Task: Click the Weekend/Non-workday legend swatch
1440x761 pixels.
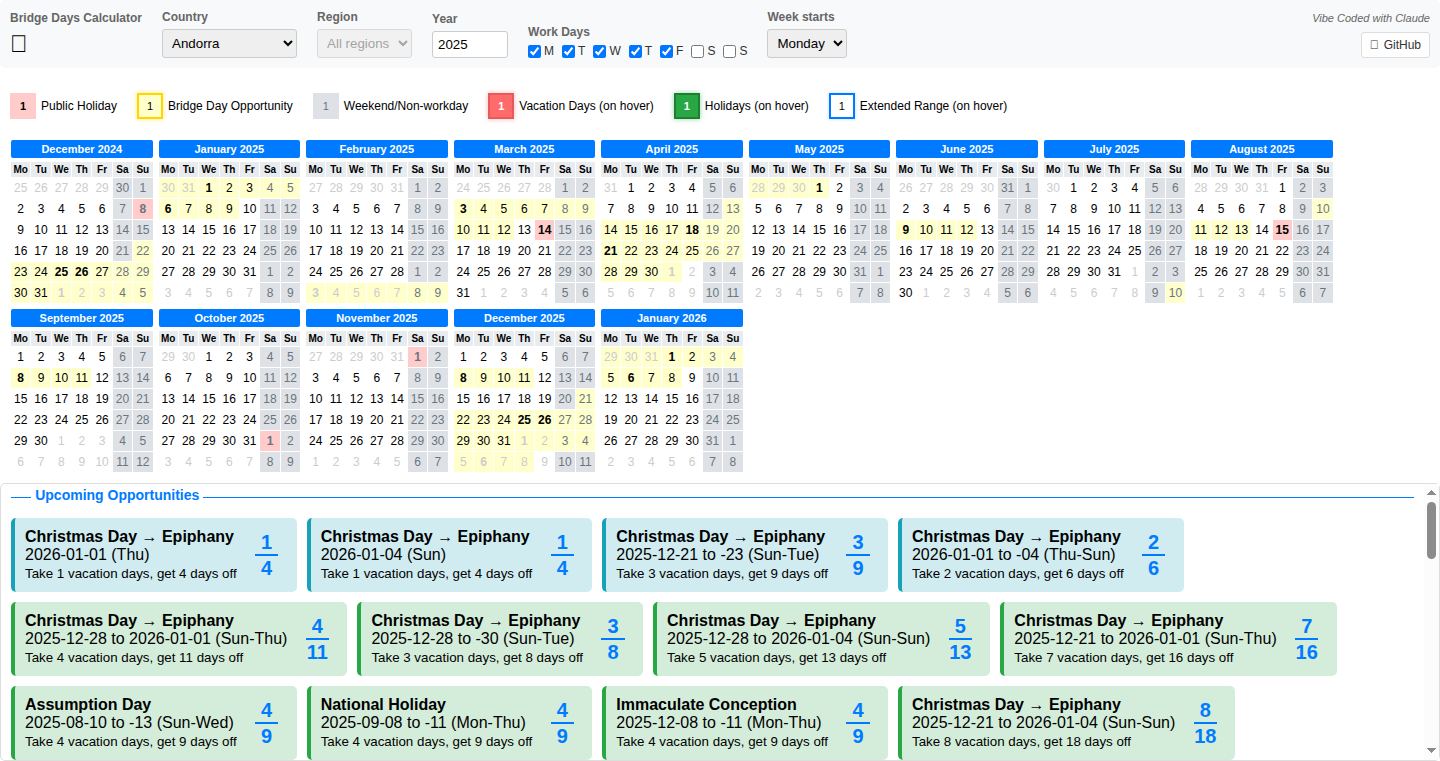Action: coord(326,106)
